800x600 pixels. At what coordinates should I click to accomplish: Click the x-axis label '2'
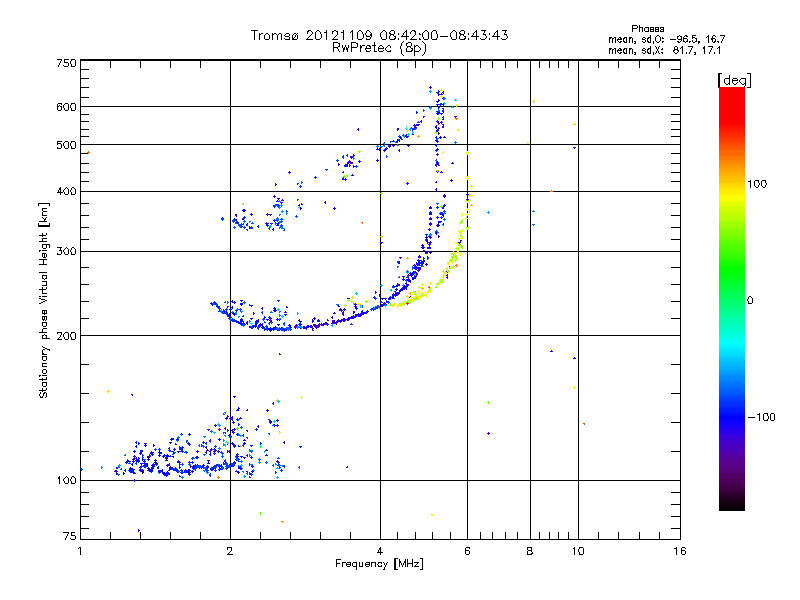pyautogui.click(x=230, y=551)
